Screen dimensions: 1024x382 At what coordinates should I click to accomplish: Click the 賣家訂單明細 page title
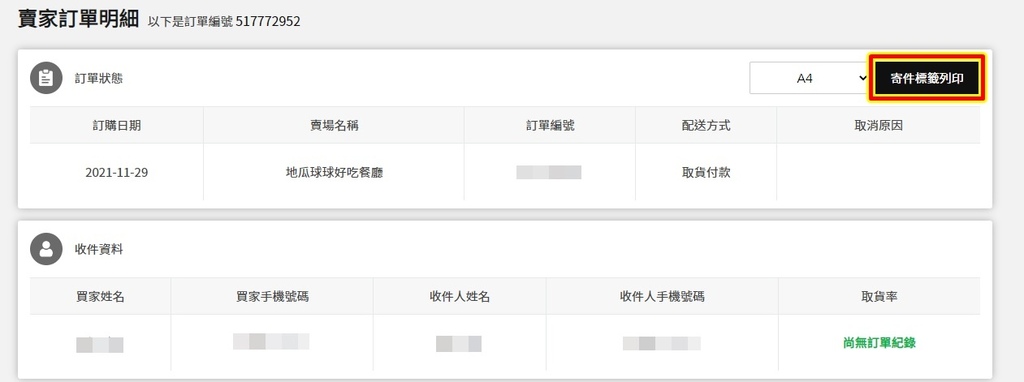click(78, 20)
